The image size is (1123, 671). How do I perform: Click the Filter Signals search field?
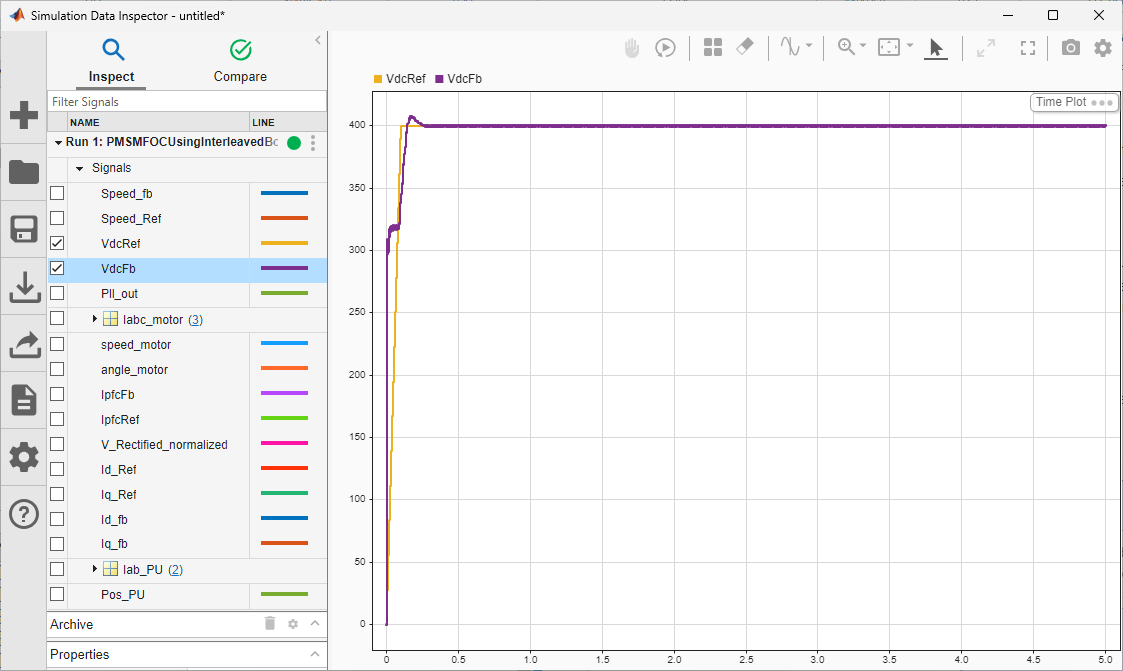[187, 102]
